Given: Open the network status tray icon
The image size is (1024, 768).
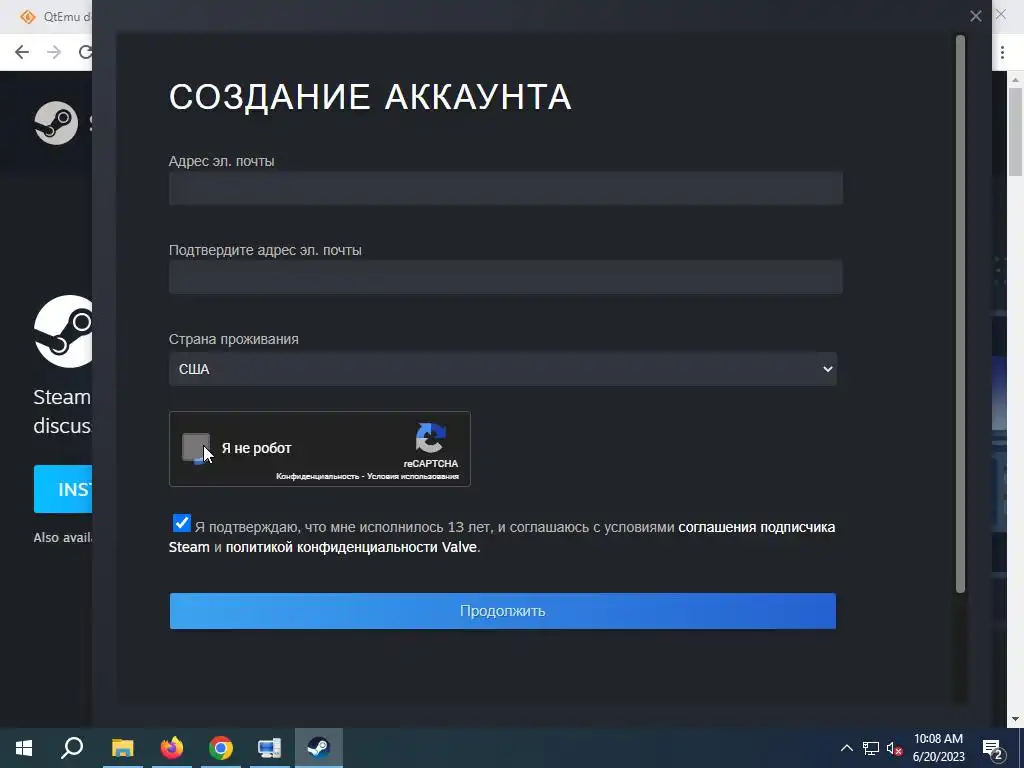Looking at the screenshot, I should pos(871,748).
